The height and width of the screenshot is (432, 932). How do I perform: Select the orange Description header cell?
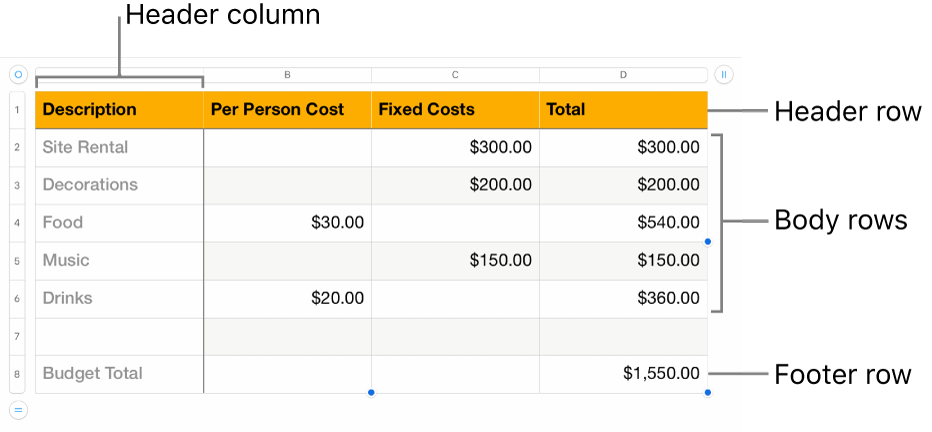(x=119, y=110)
